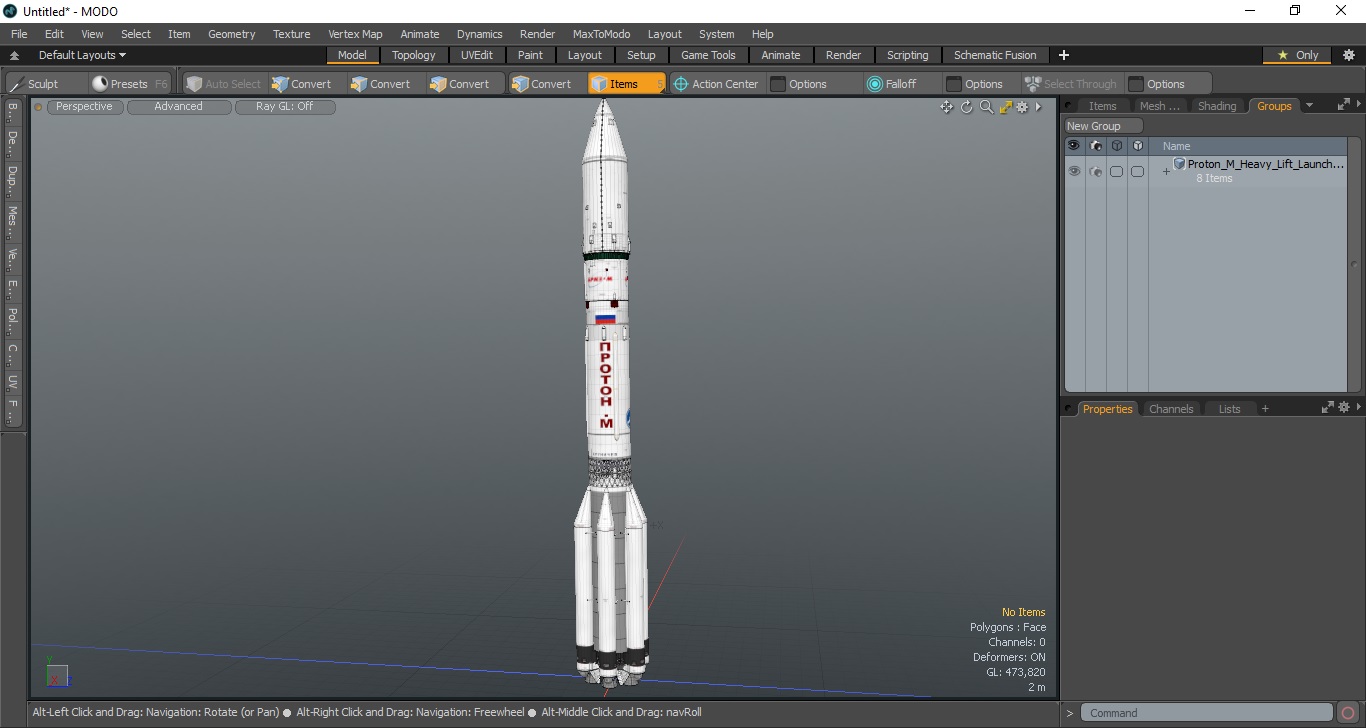Click the 'GL: 473,820' readout
Viewport: 1366px width, 728px height.
(1015, 672)
